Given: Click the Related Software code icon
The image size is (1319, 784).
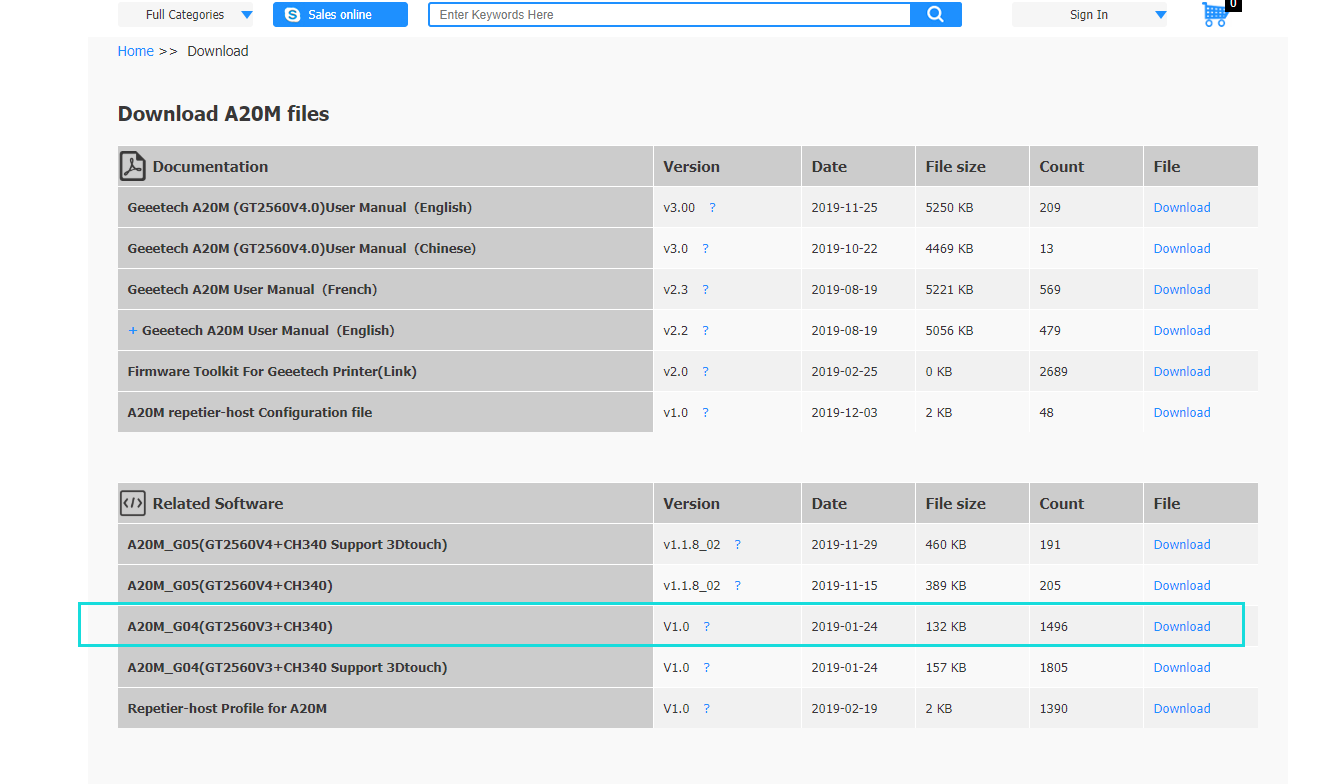Looking at the screenshot, I should tap(133, 503).
